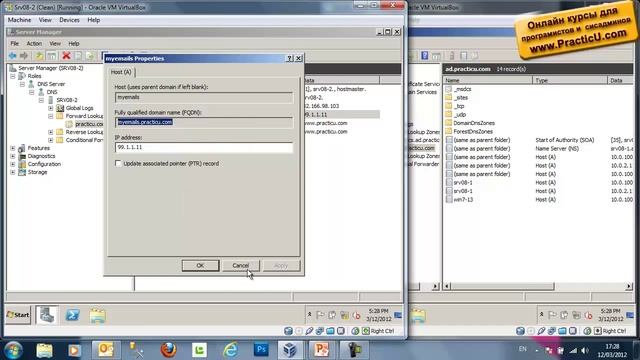Screen dimensions: 640x360
Task: Expand the Configuration tree node
Action: point(13,164)
